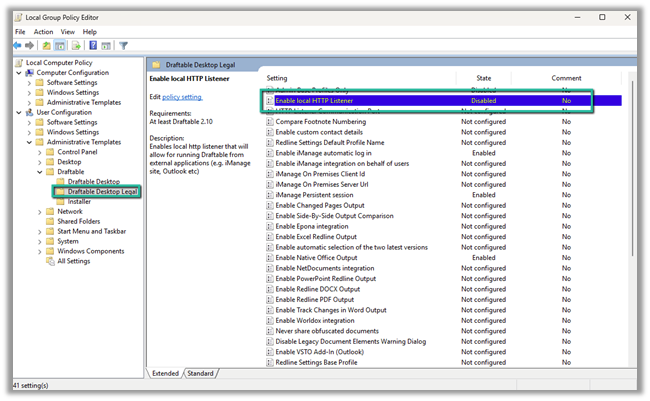Select the Desktop tree folder

tap(69, 162)
